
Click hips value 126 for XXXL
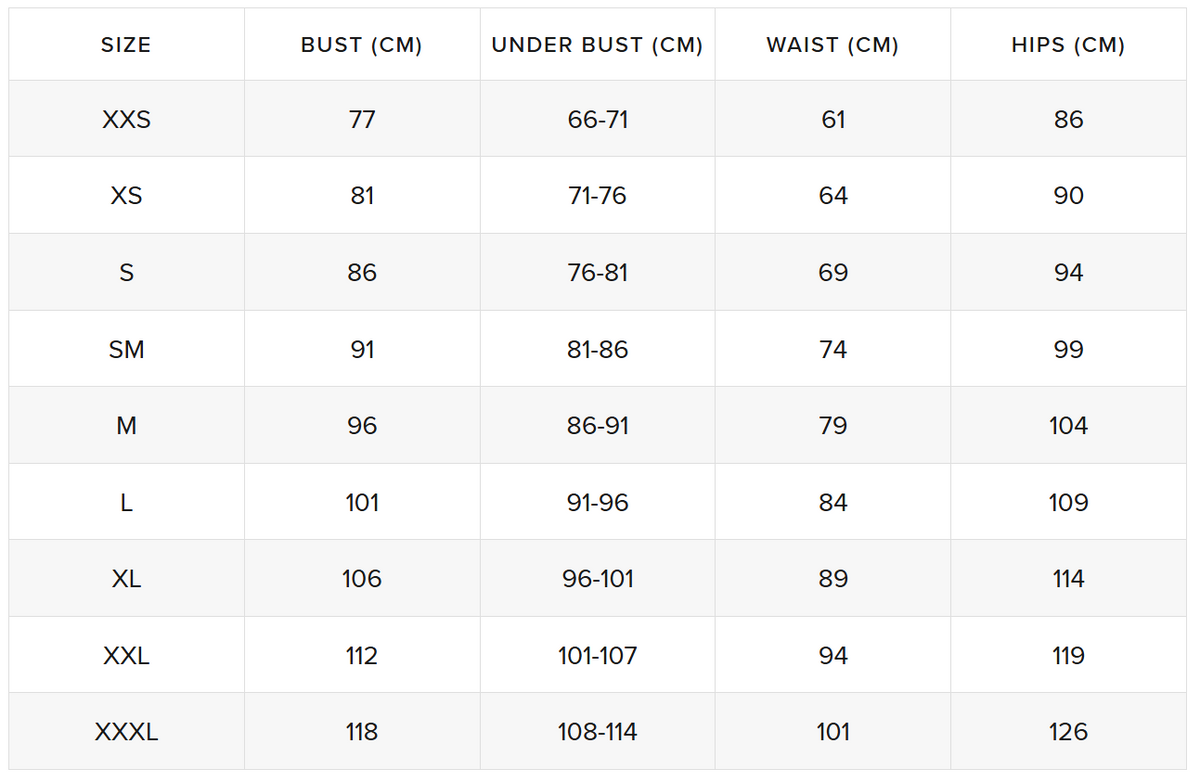[x=1068, y=732]
